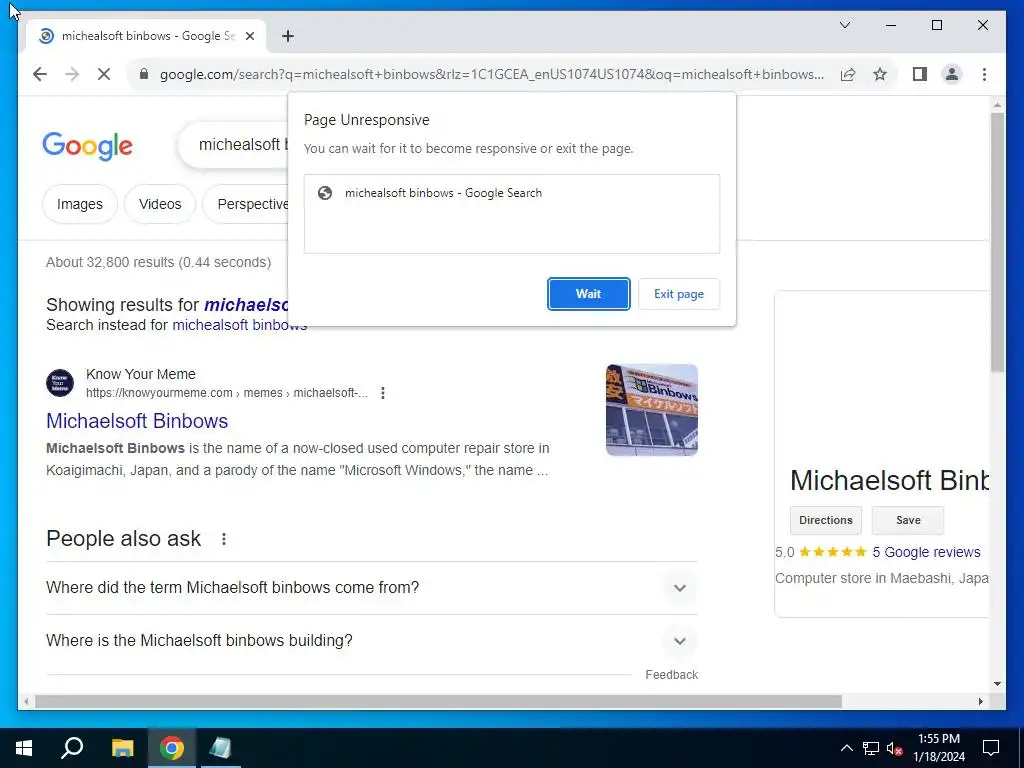Open Windows taskbar search
The height and width of the screenshot is (768, 1024).
coord(72,748)
